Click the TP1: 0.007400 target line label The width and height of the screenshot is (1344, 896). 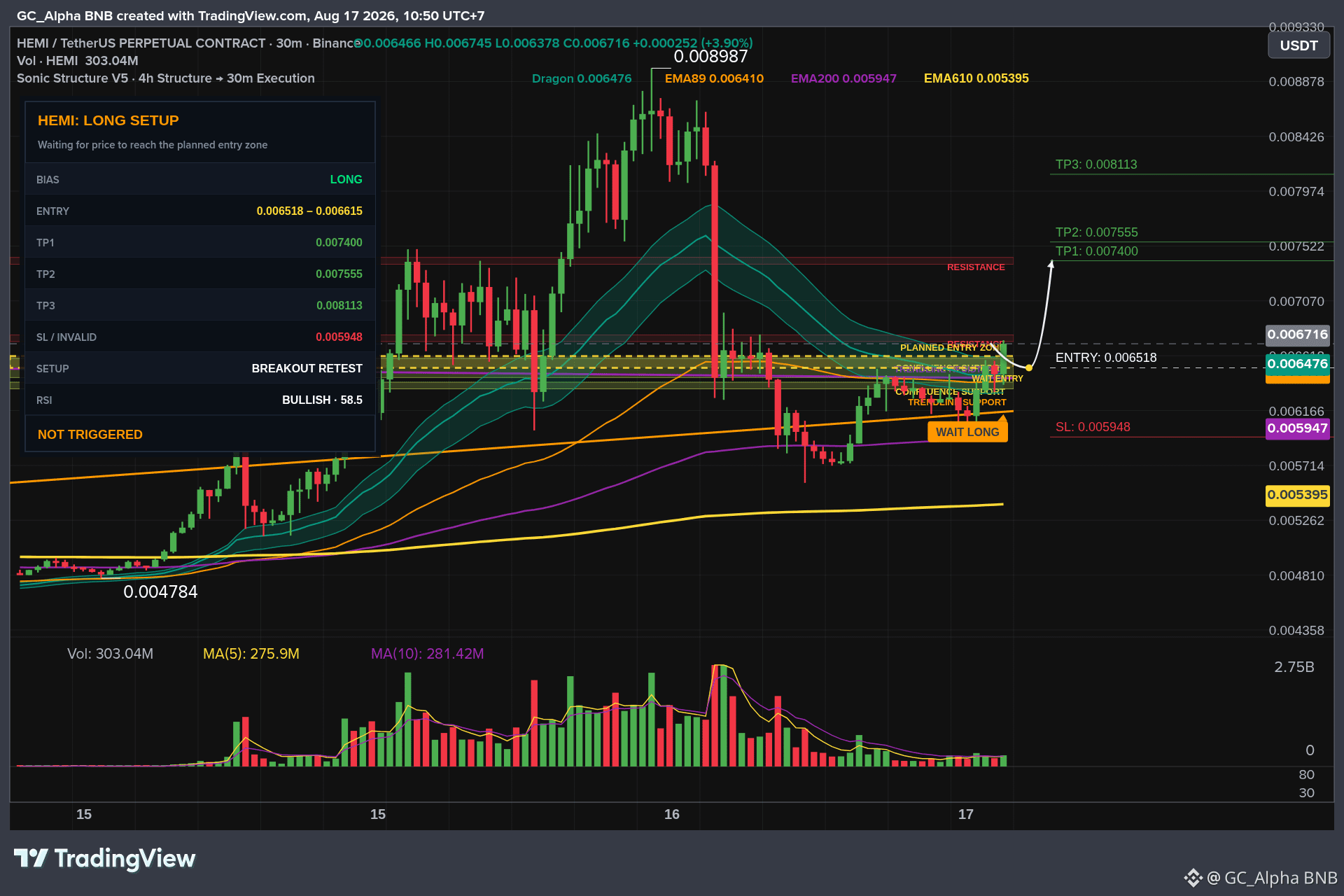pyautogui.click(x=1097, y=251)
